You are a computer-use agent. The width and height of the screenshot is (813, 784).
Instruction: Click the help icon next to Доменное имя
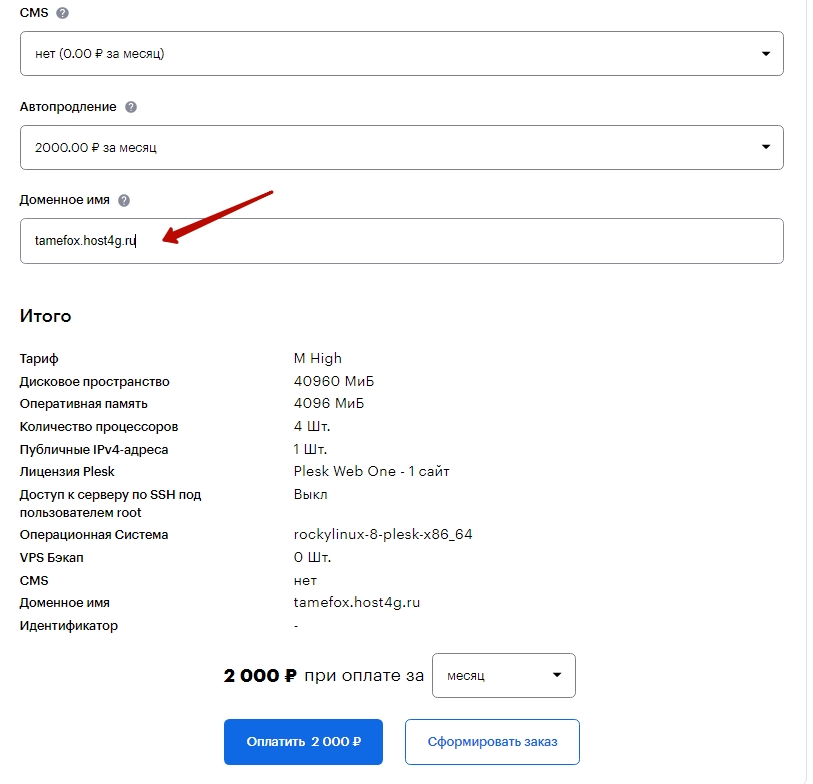(124, 200)
